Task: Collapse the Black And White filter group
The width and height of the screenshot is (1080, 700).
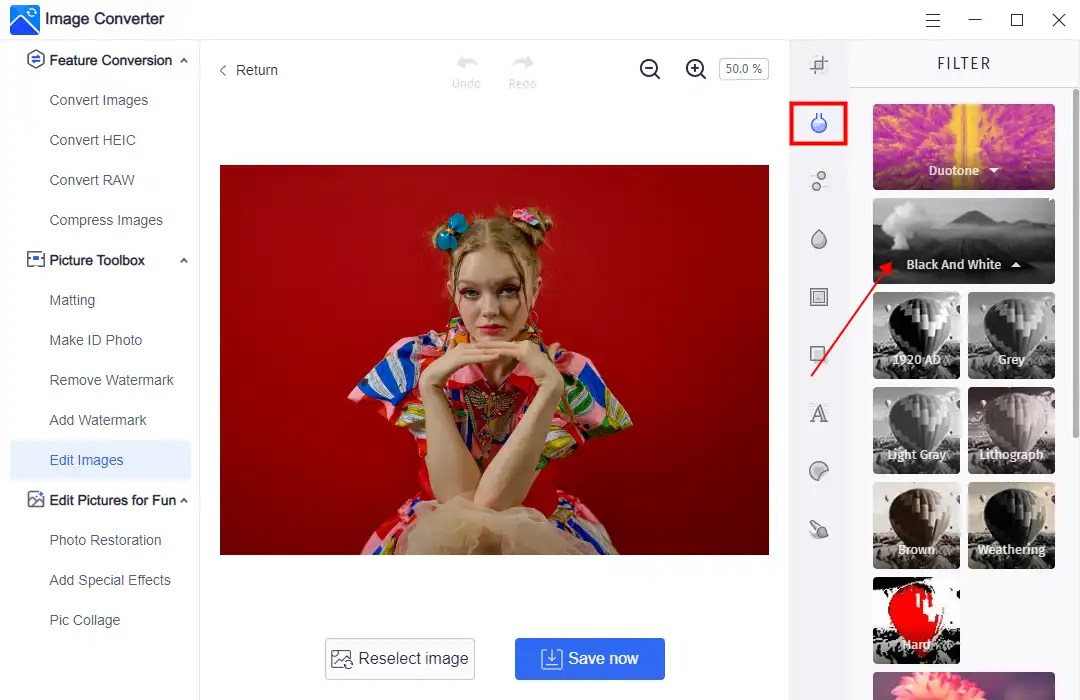Action: pos(964,241)
